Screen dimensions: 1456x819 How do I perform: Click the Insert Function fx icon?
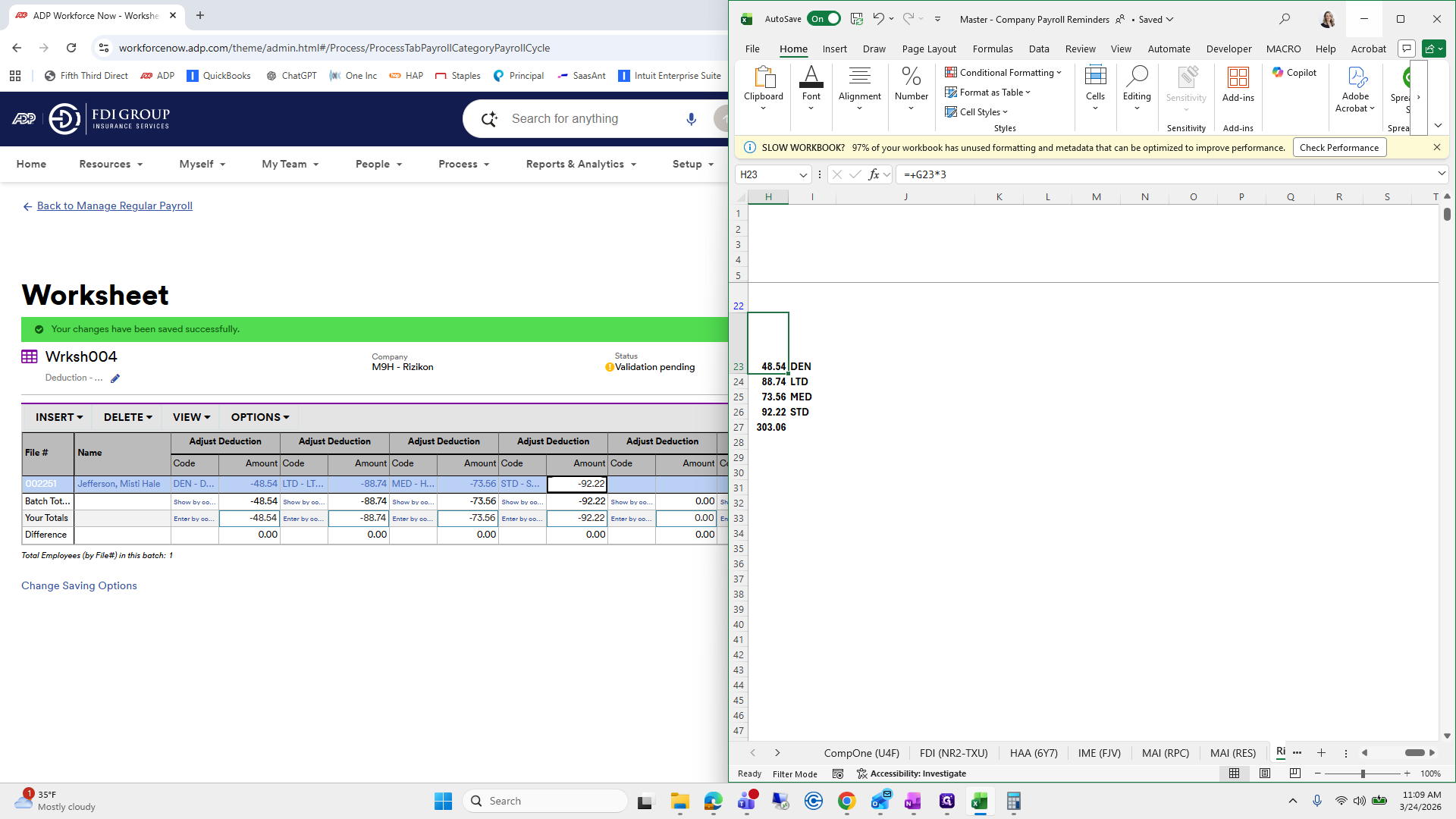[x=874, y=174]
